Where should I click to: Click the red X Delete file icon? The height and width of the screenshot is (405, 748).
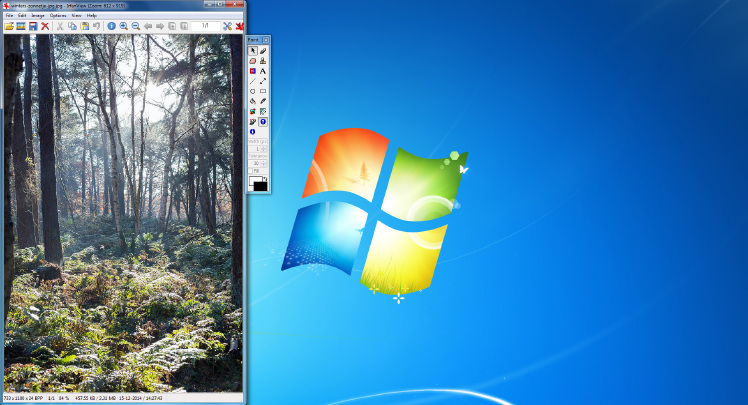pos(45,26)
